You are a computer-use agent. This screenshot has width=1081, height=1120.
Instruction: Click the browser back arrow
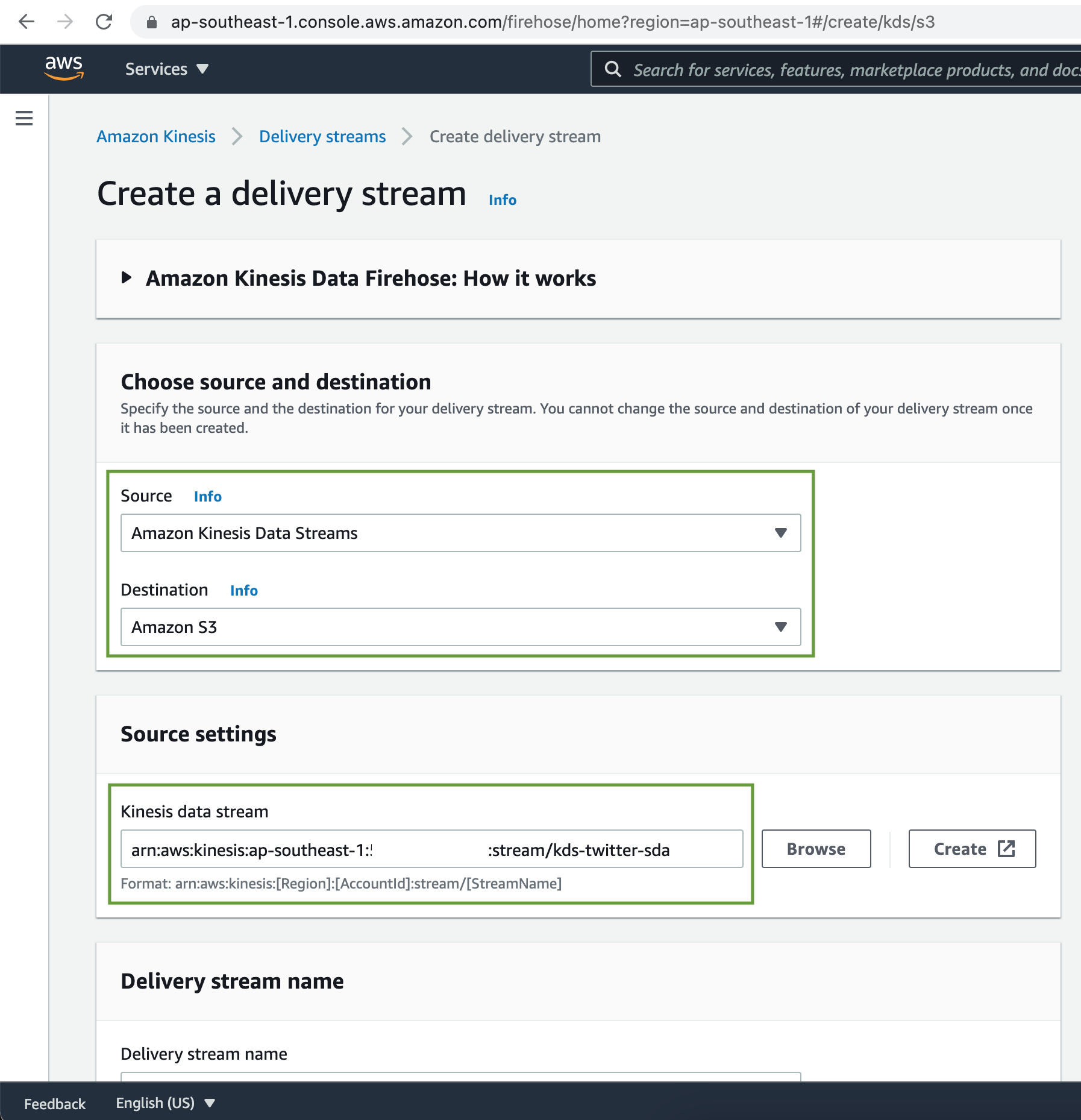point(27,22)
